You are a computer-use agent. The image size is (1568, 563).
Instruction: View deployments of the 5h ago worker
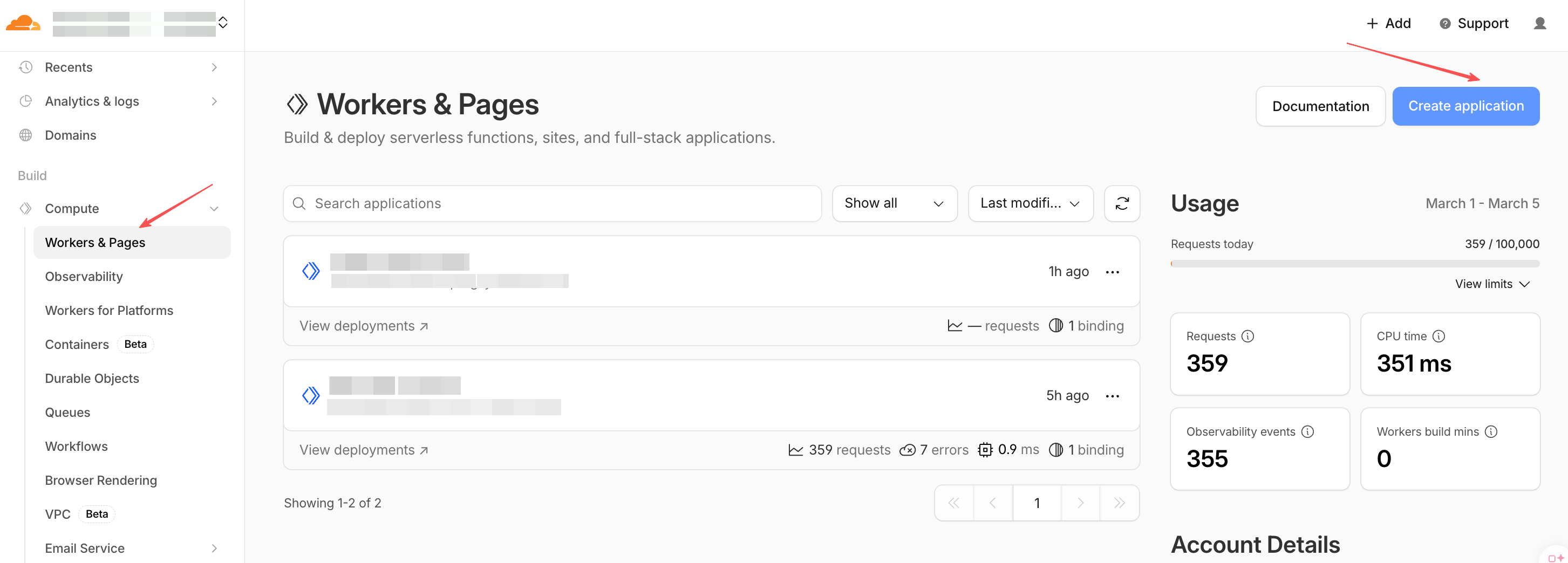(x=363, y=450)
